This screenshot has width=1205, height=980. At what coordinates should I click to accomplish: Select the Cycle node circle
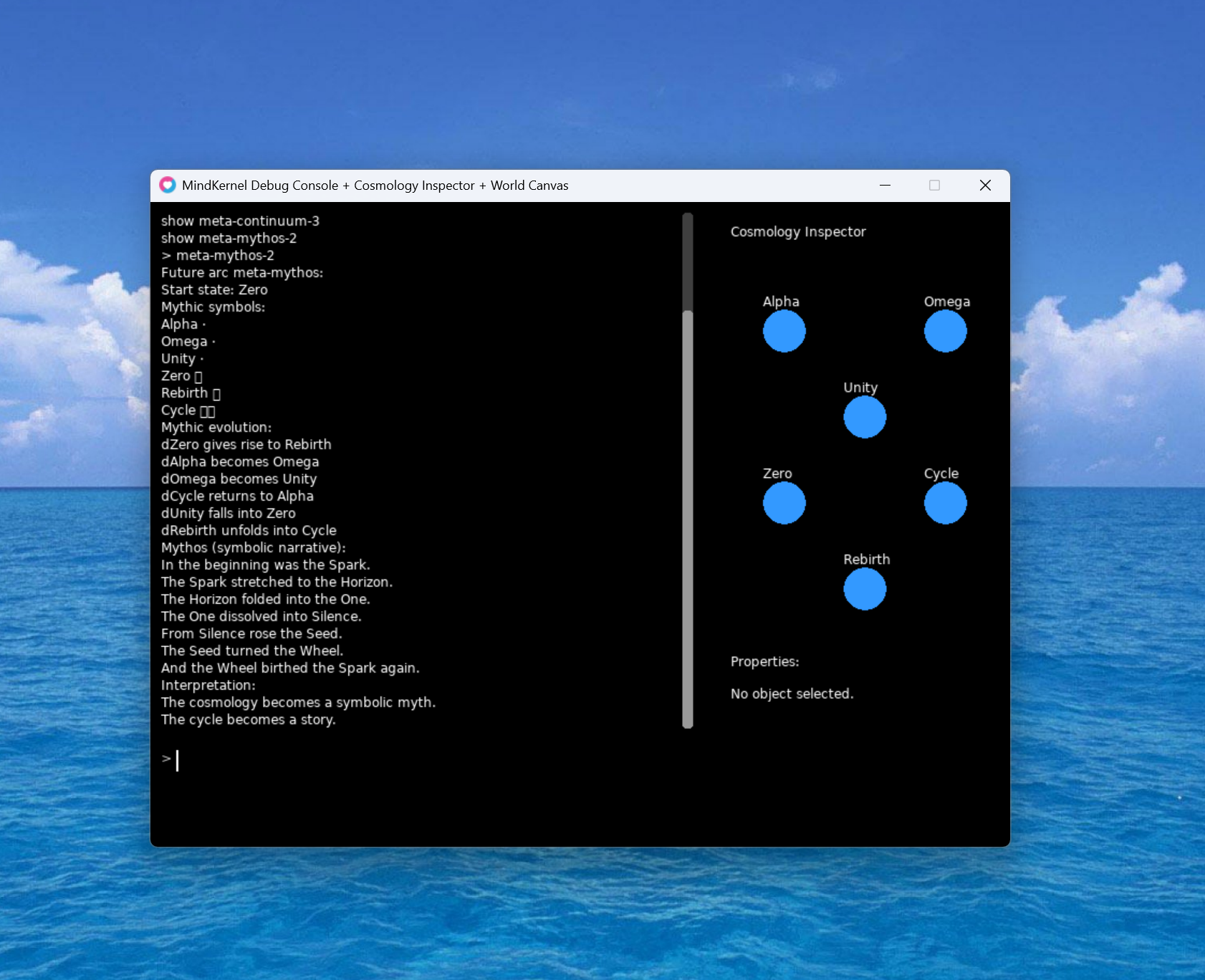point(945,503)
